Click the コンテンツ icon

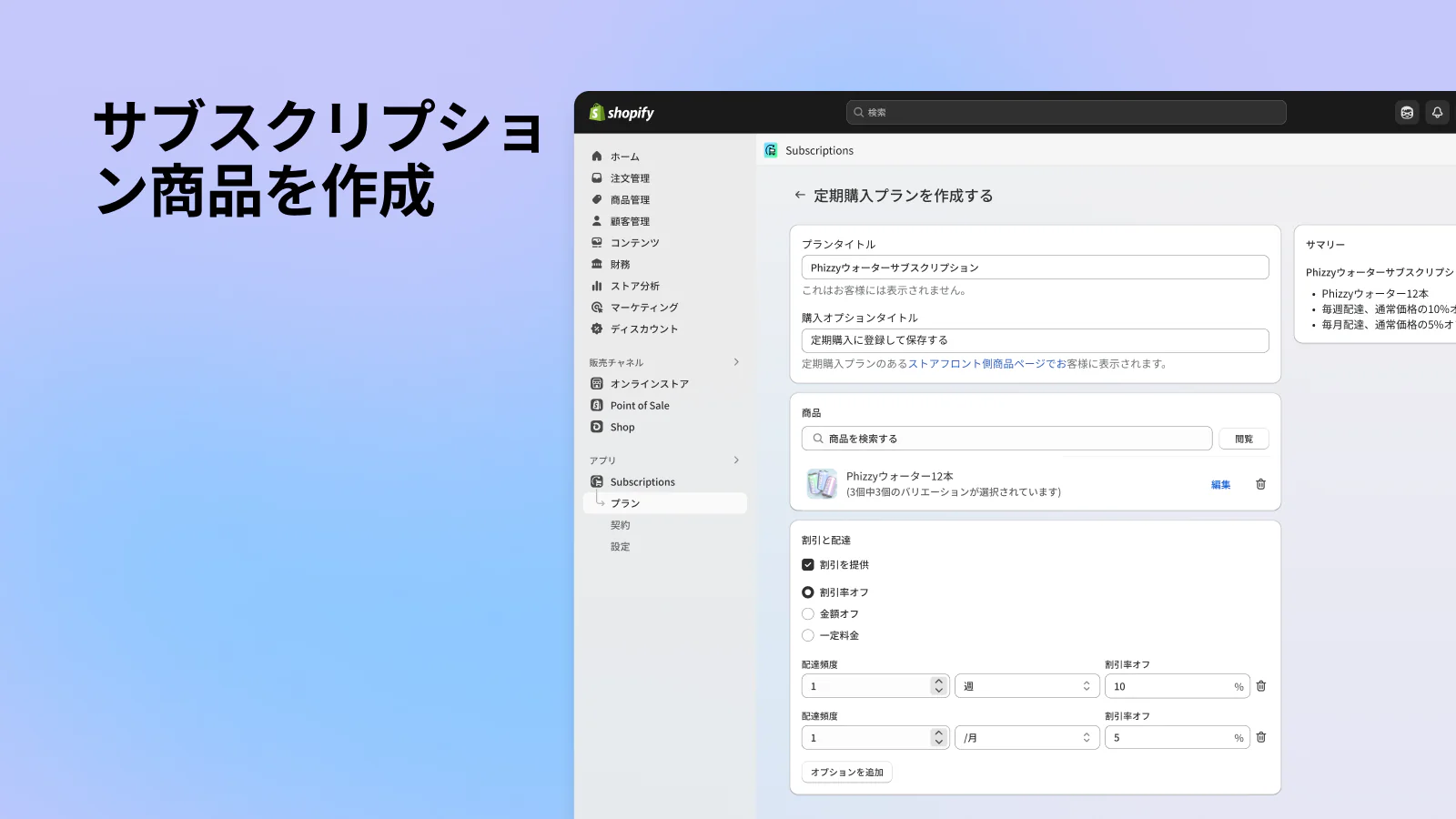597,243
